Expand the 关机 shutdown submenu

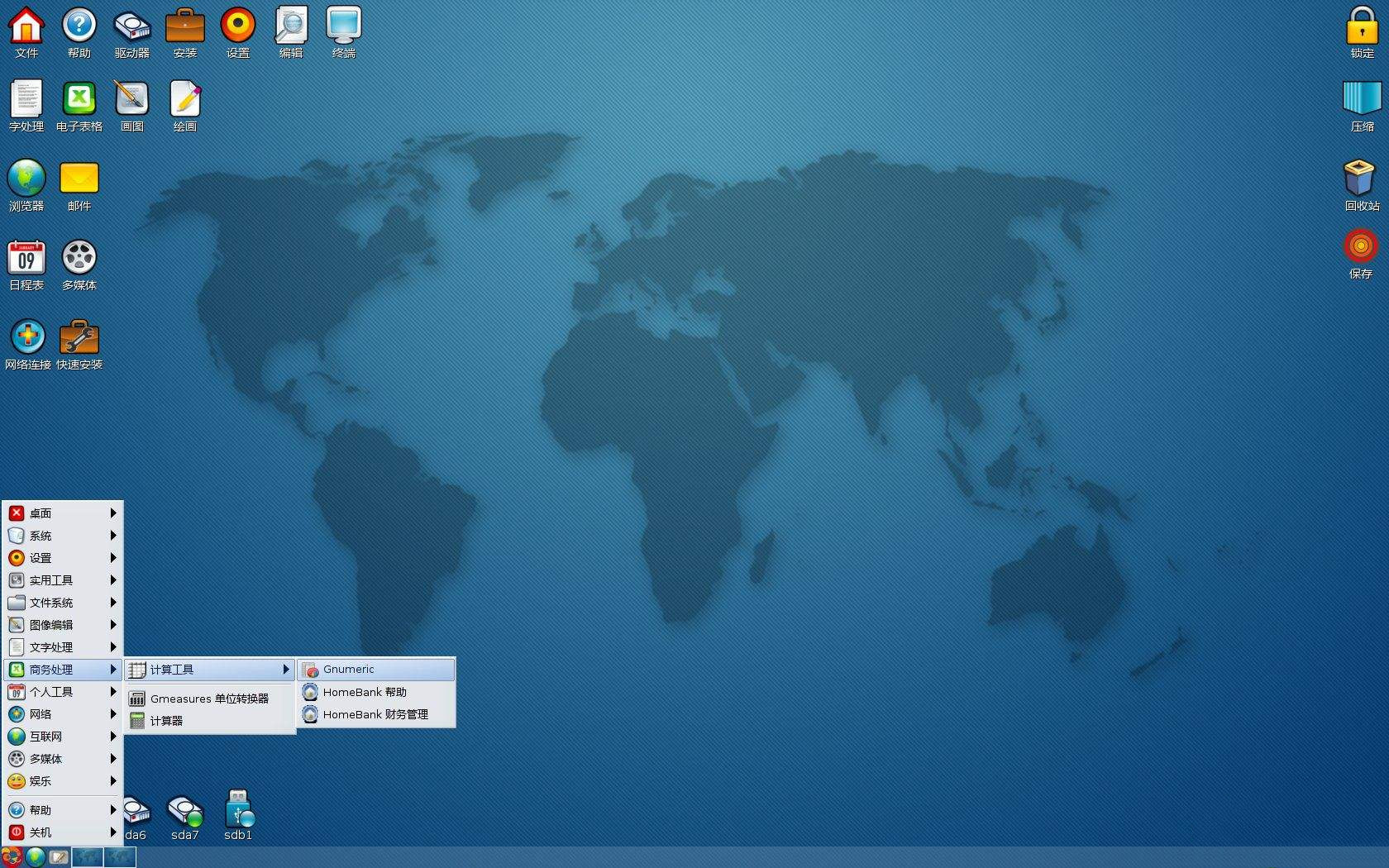(63, 832)
